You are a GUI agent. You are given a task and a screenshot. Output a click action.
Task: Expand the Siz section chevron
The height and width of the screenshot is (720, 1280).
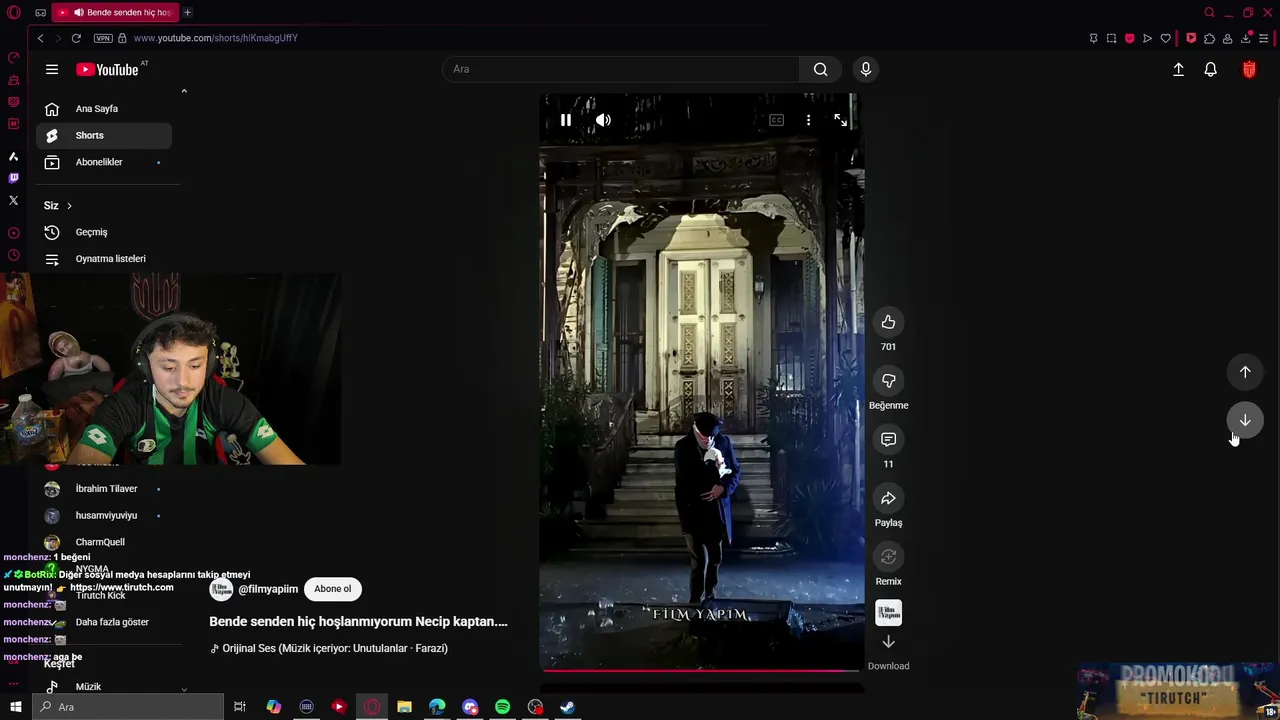click(x=69, y=206)
